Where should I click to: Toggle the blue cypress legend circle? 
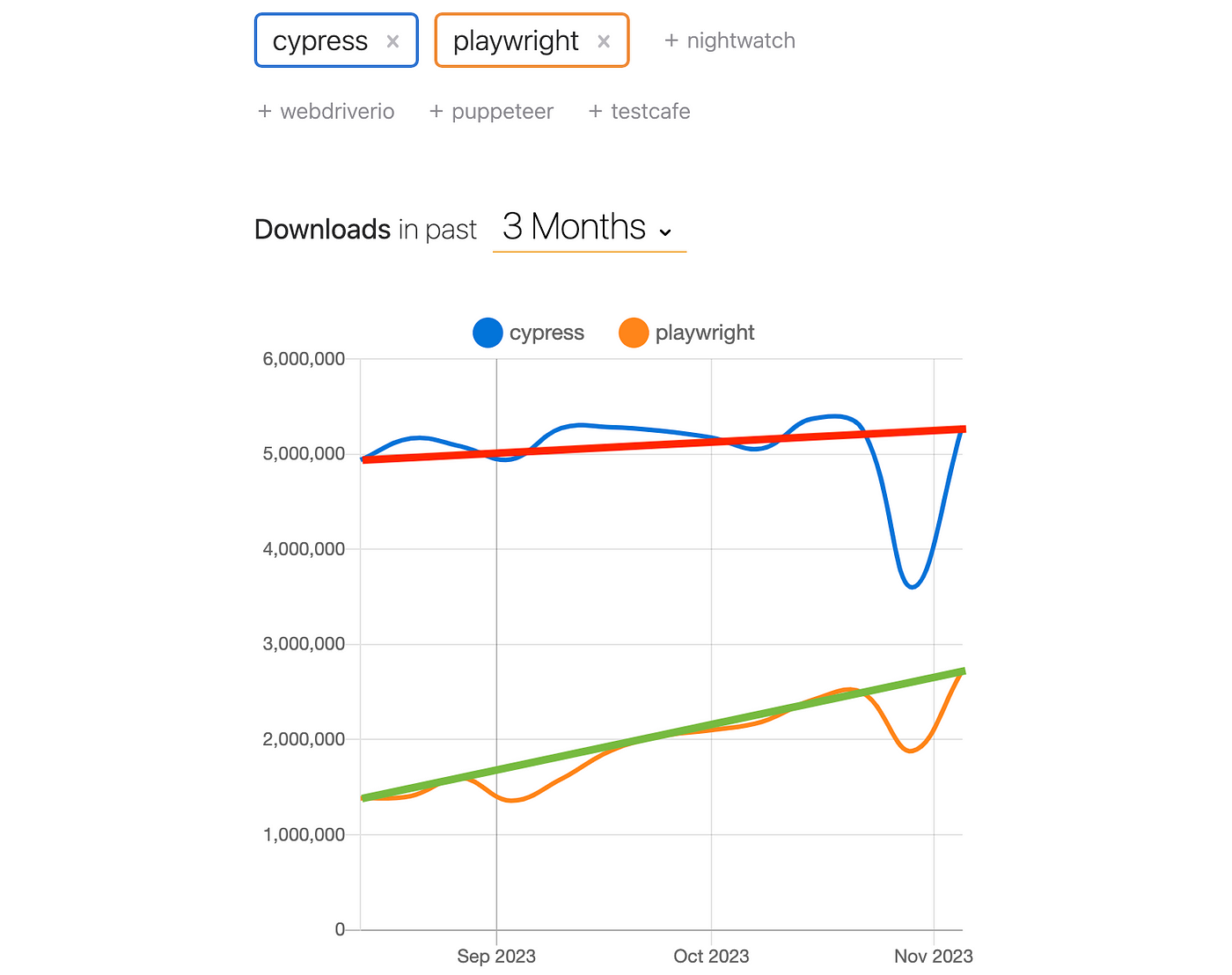click(488, 333)
